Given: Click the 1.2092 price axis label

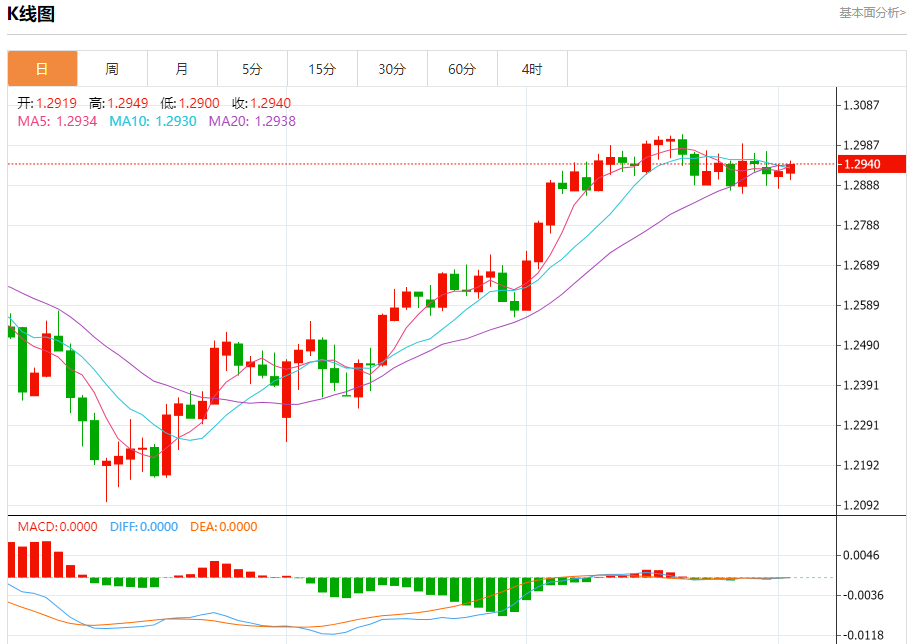Looking at the screenshot, I should point(861,506).
